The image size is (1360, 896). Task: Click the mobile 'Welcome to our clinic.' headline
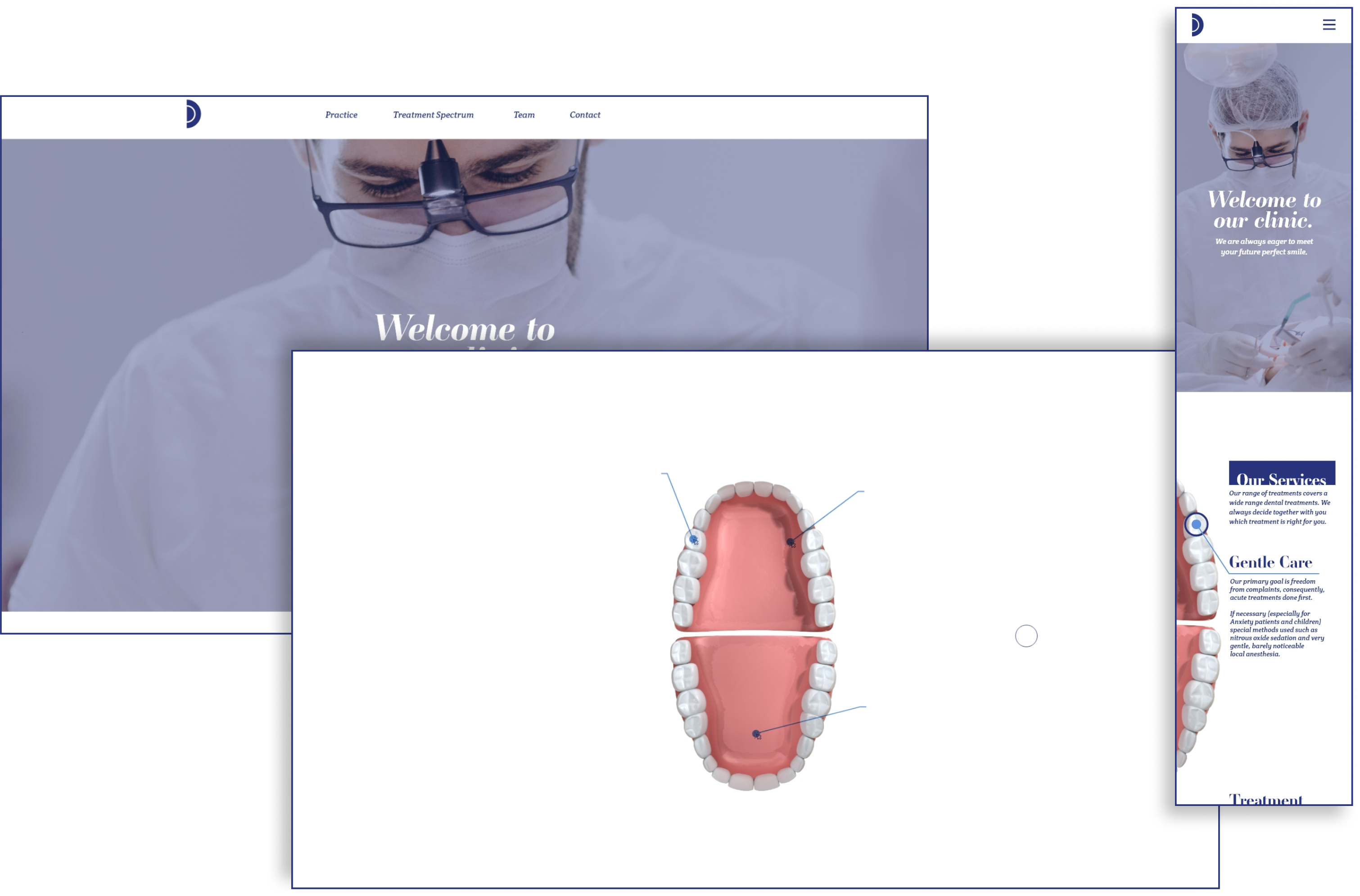tap(1263, 210)
